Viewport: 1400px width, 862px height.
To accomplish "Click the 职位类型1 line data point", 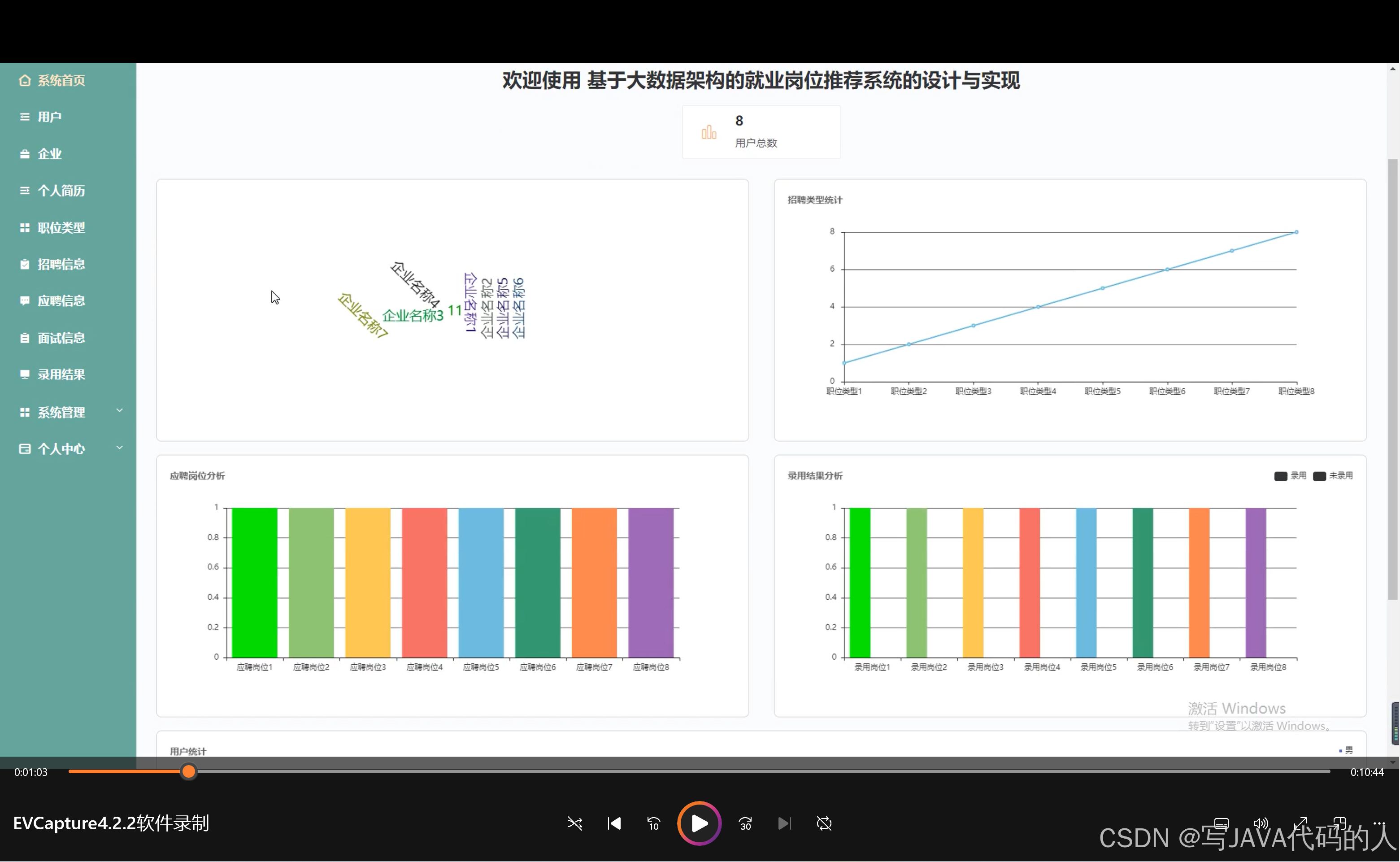I will (x=844, y=362).
